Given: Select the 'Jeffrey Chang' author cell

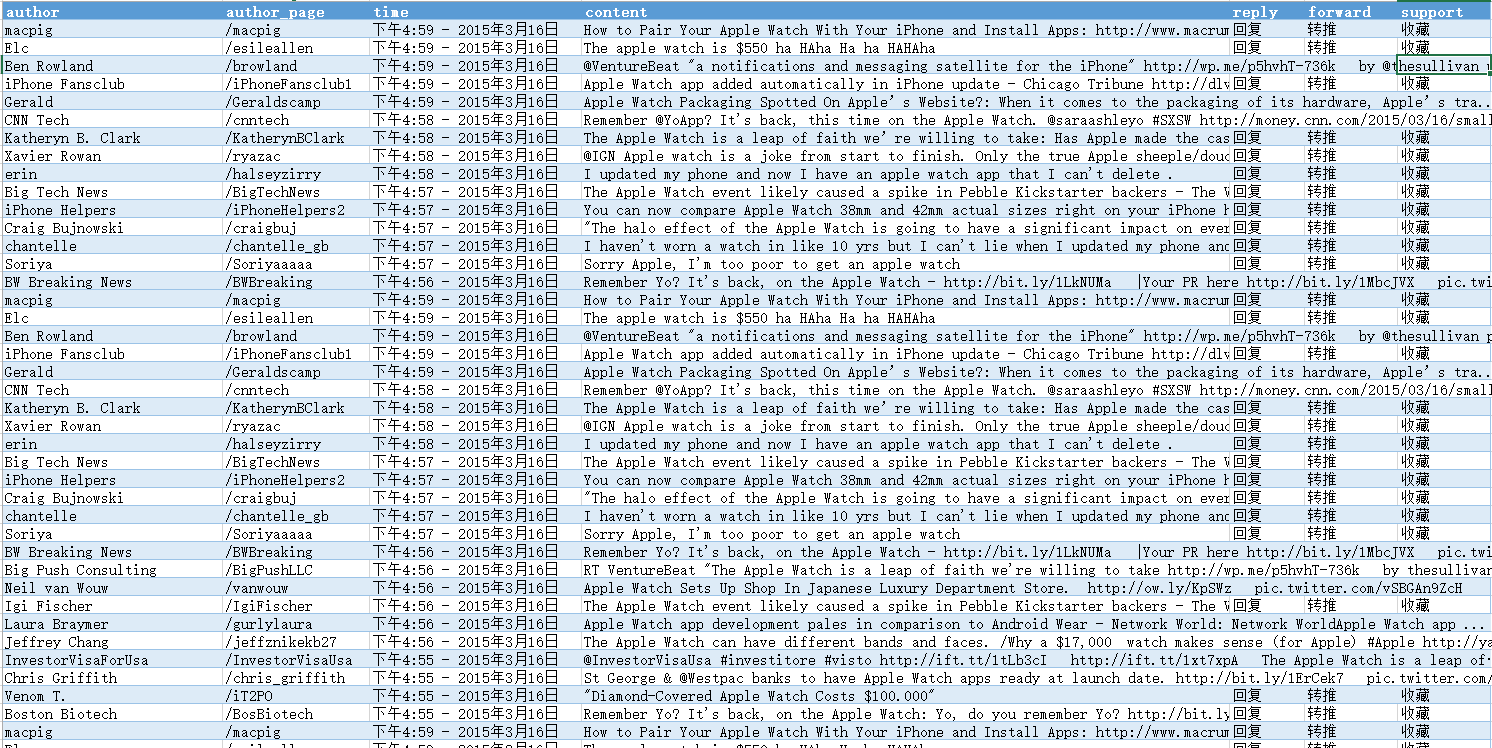Looking at the screenshot, I should pyautogui.click(x=113, y=642).
